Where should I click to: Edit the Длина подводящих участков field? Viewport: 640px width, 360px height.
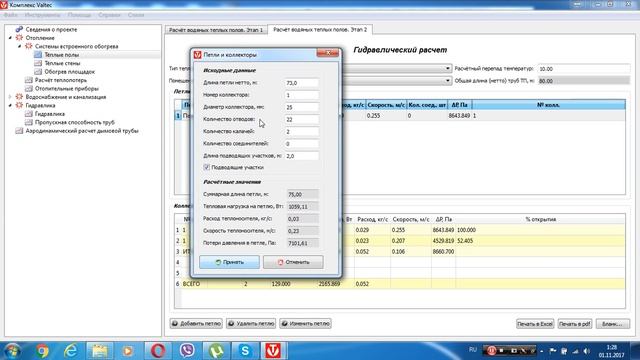[301, 156]
